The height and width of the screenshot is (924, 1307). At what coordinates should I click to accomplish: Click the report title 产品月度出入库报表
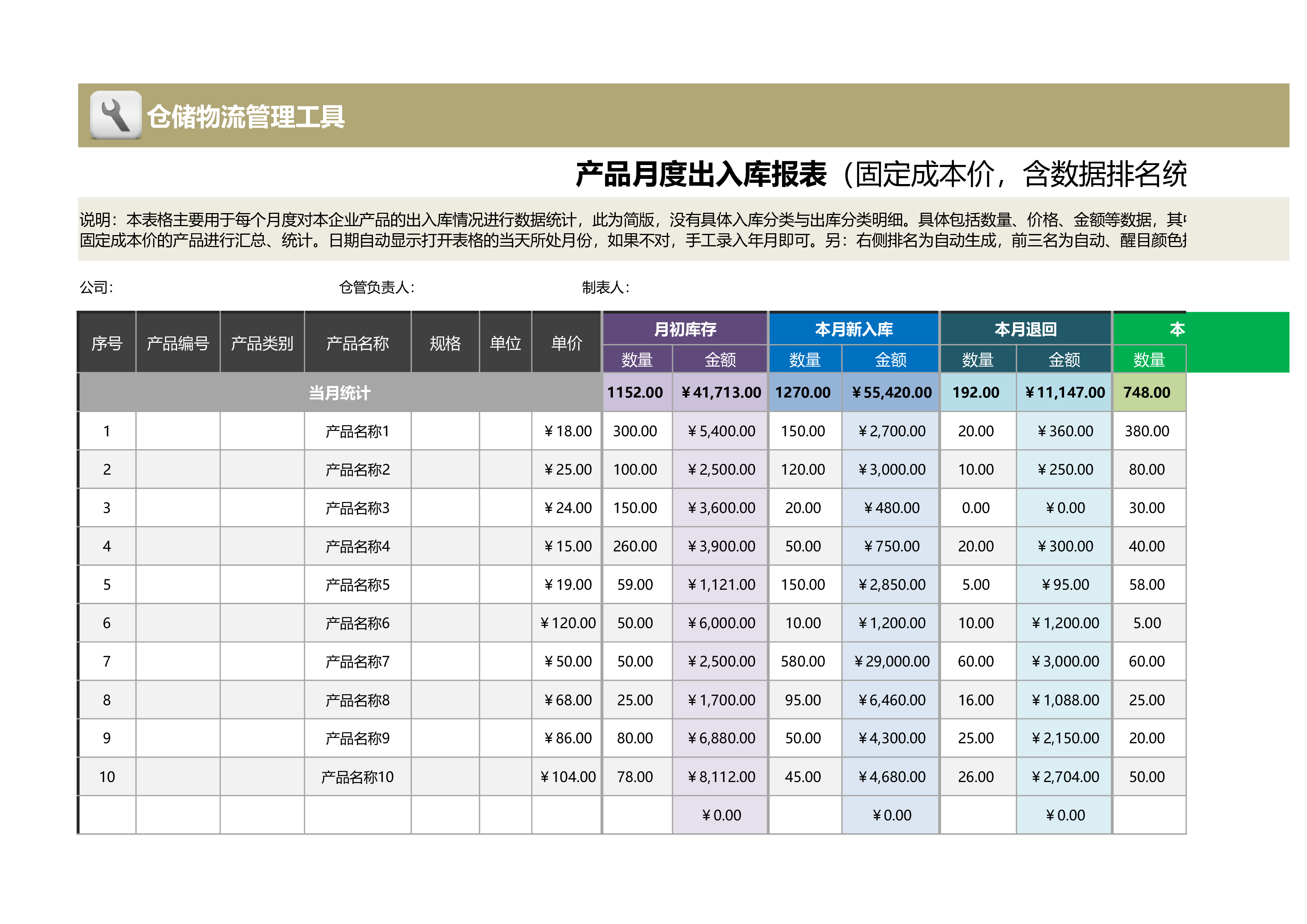coord(701,174)
